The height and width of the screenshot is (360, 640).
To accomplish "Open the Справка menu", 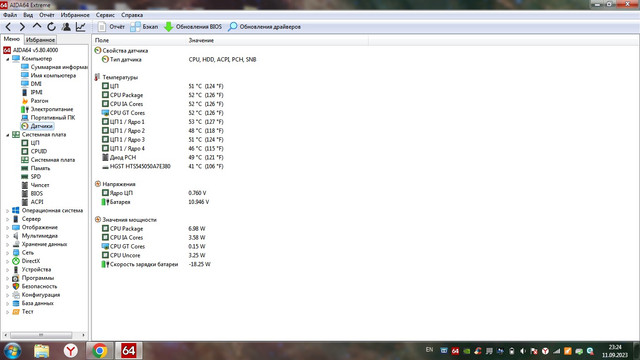I will (x=132, y=15).
